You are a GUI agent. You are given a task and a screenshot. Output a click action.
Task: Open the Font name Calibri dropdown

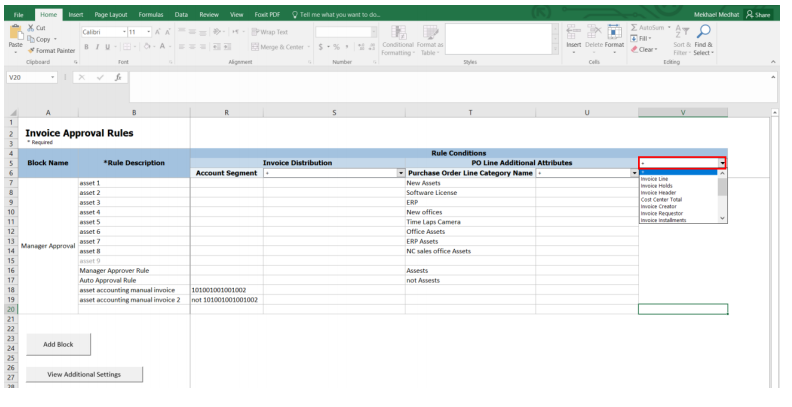[x=124, y=32]
